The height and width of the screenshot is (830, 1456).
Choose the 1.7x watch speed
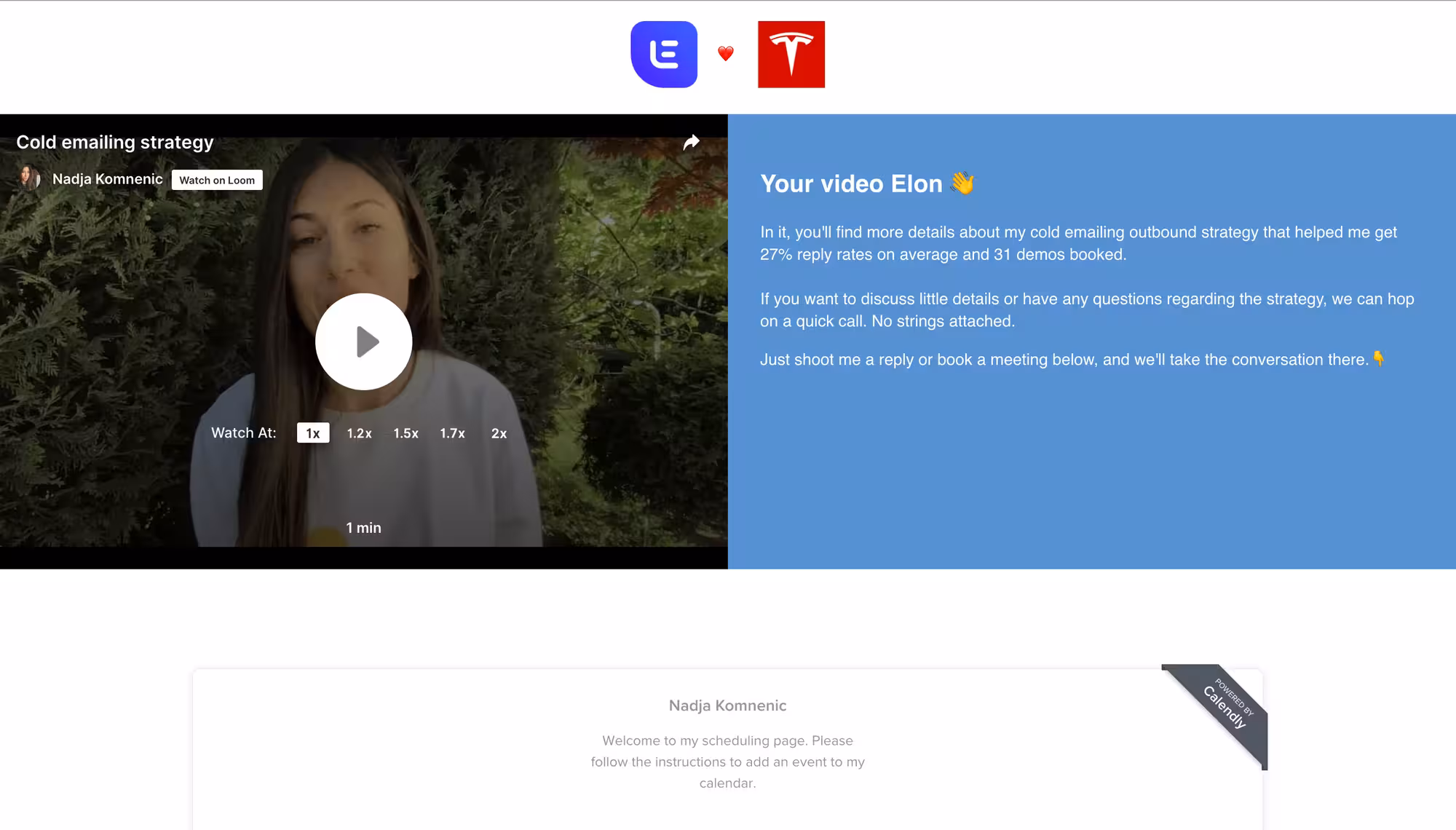(x=452, y=433)
